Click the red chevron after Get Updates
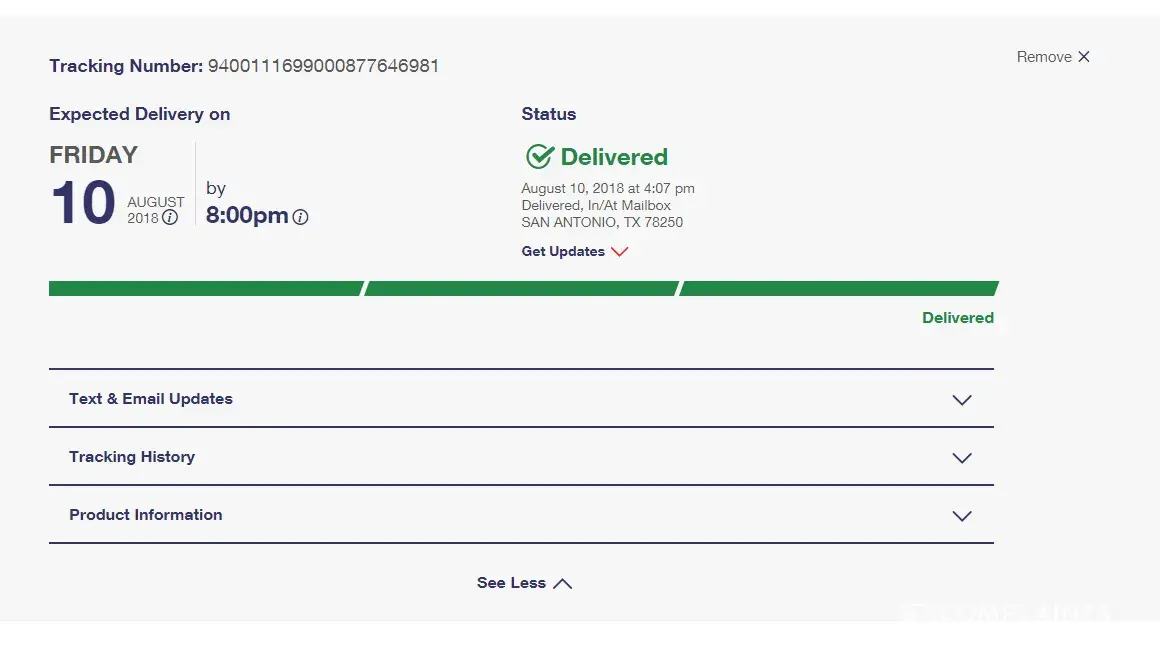The width and height of the screenshot is (1160, 667). coord(619,252)
